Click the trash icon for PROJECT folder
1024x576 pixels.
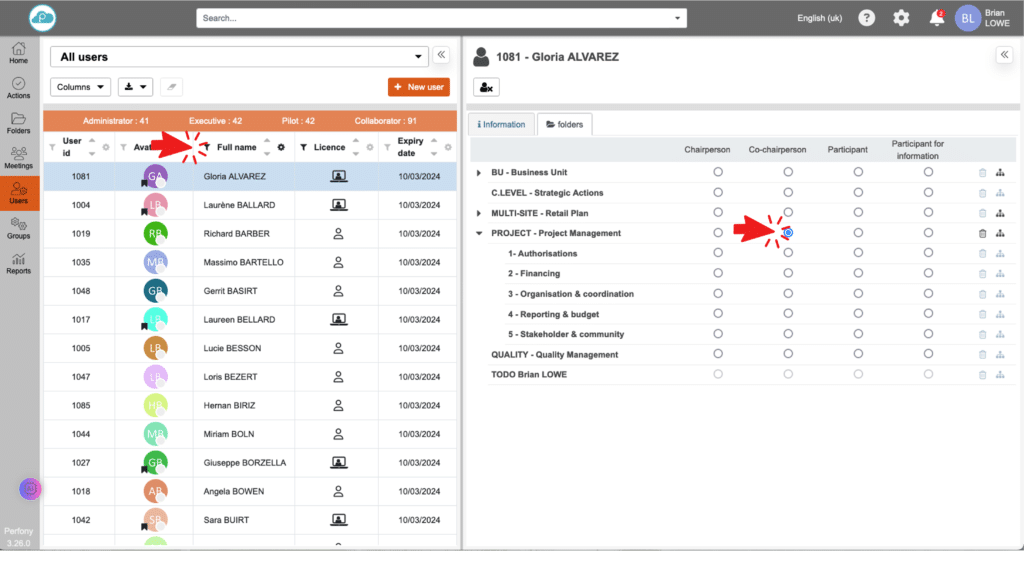pos(982,233)
